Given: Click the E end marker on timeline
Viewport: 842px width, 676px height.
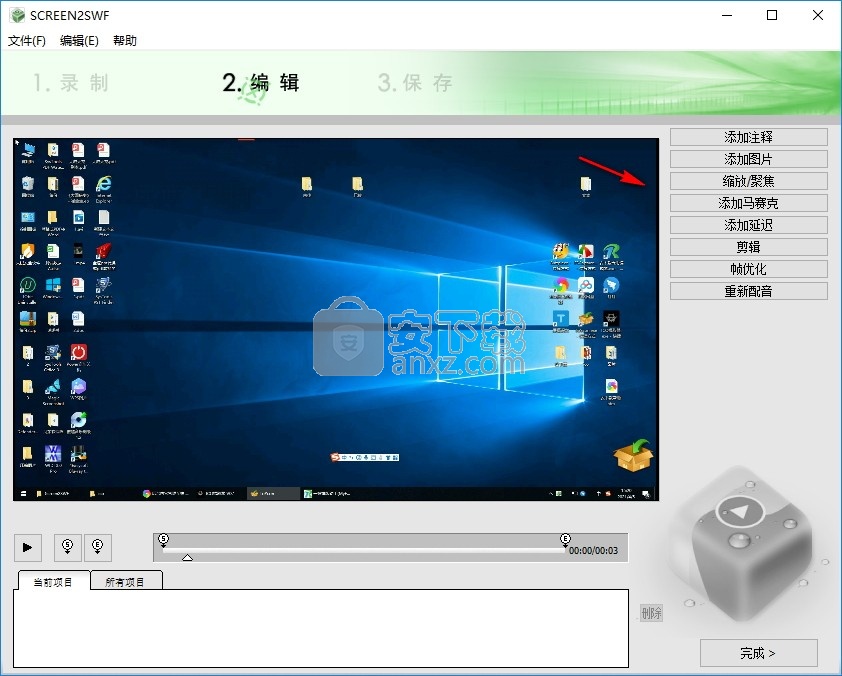Looking at the screenshot, I should (565, 539).
